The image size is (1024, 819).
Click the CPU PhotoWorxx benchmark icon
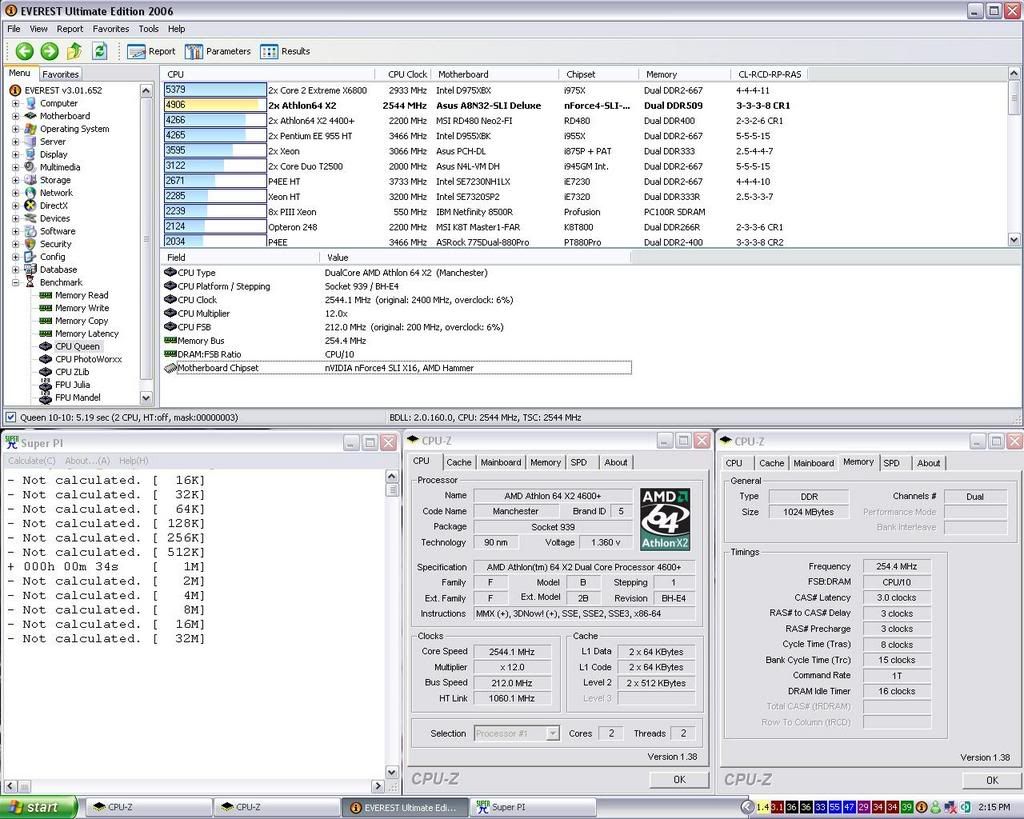46,359
